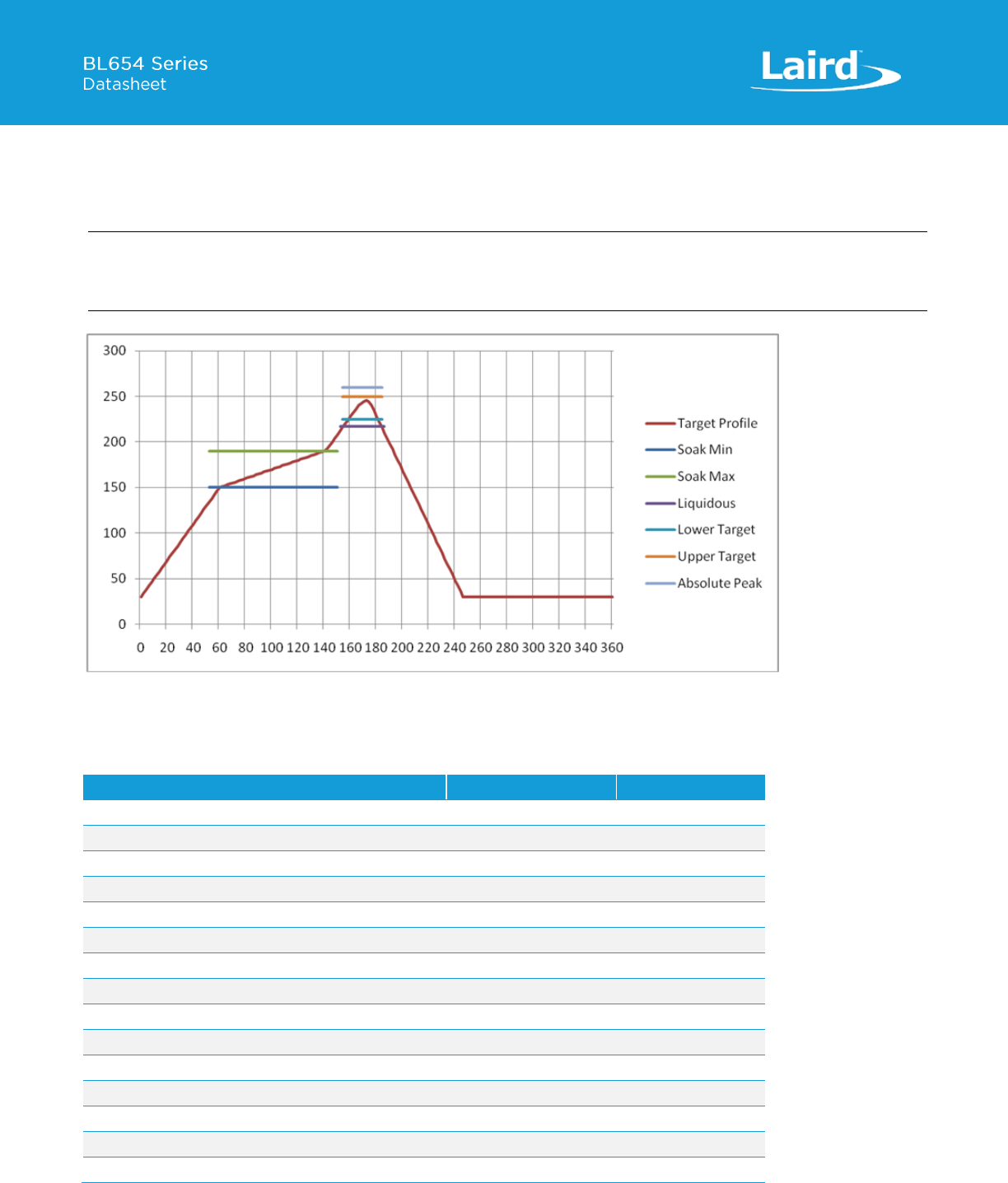The image size is (1008, 1183).
Task: Click the 250 y-axis label
Action: click(x=114, y=396)
